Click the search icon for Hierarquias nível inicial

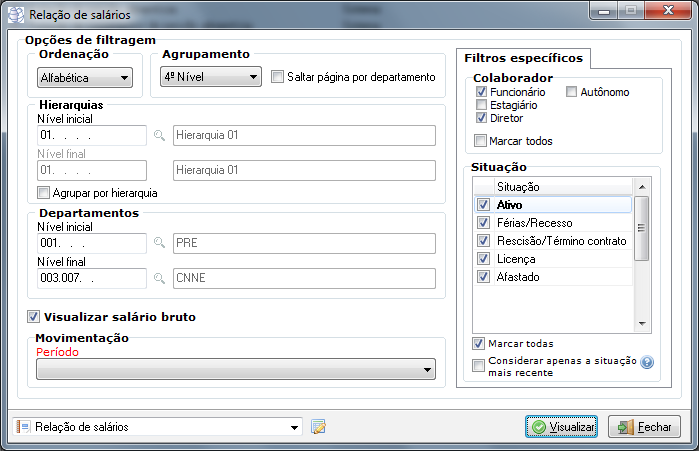click(x=159, y=135)
